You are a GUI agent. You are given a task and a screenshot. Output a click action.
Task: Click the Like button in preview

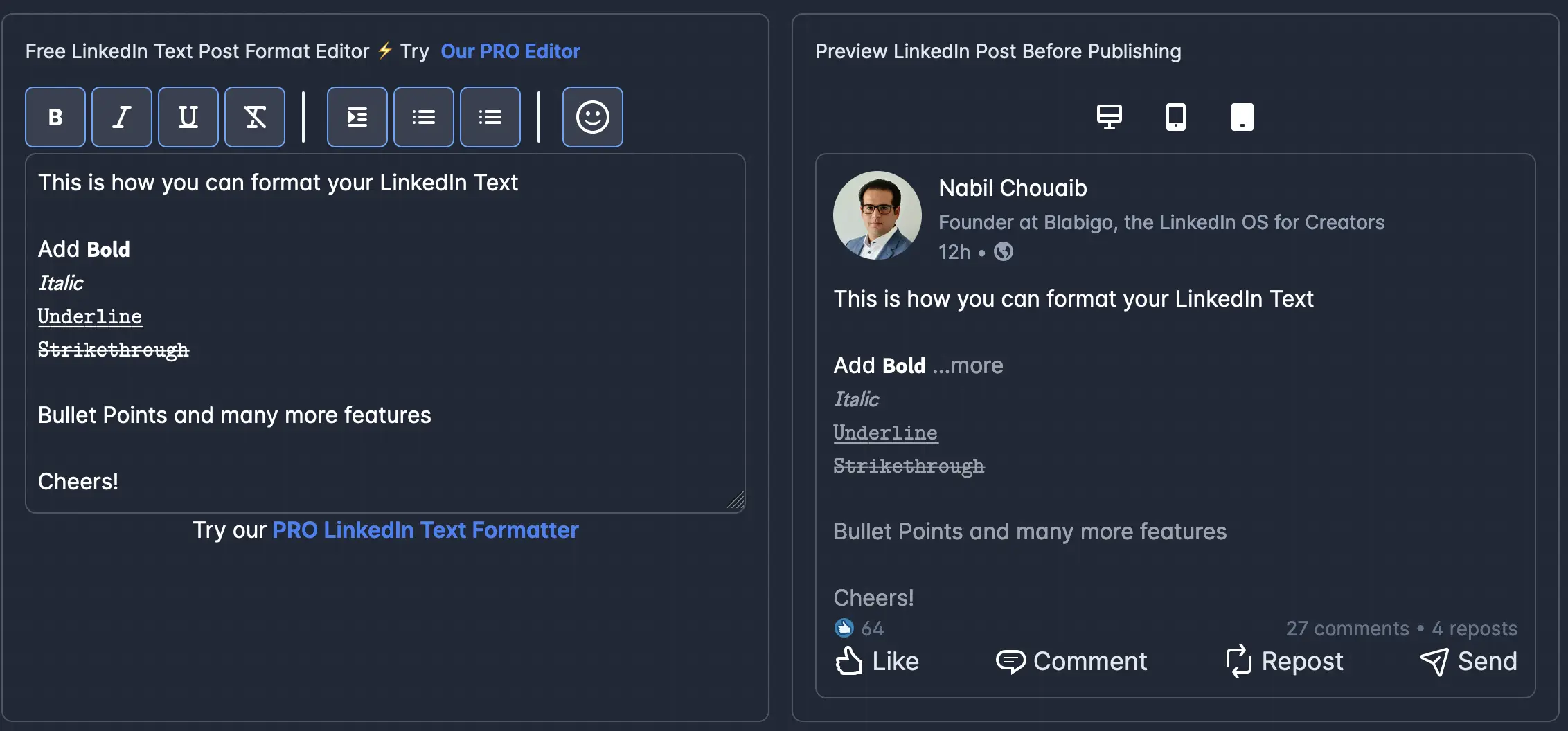coord(877,661)
